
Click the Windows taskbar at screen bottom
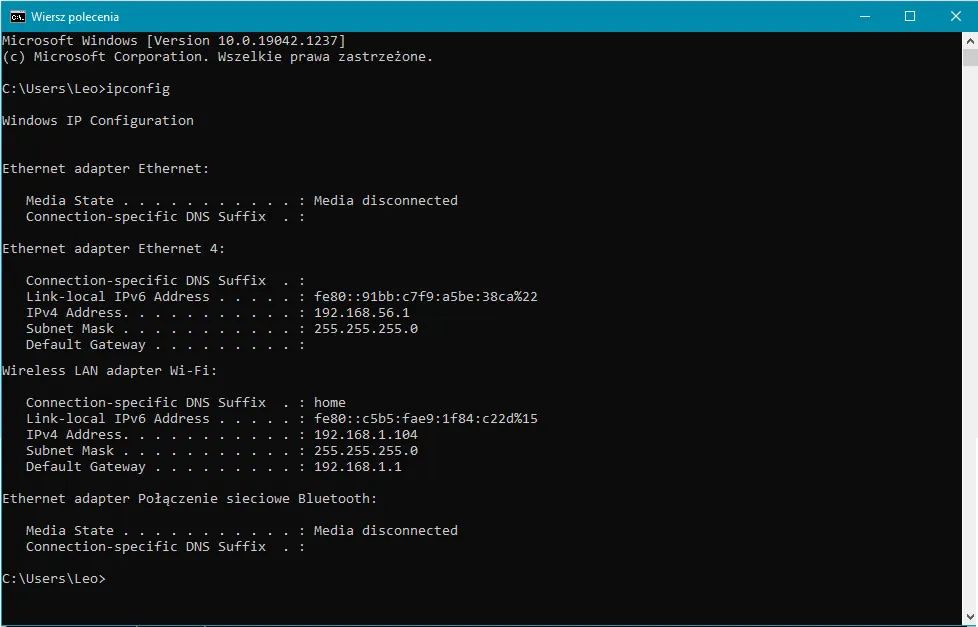point(489,622)
